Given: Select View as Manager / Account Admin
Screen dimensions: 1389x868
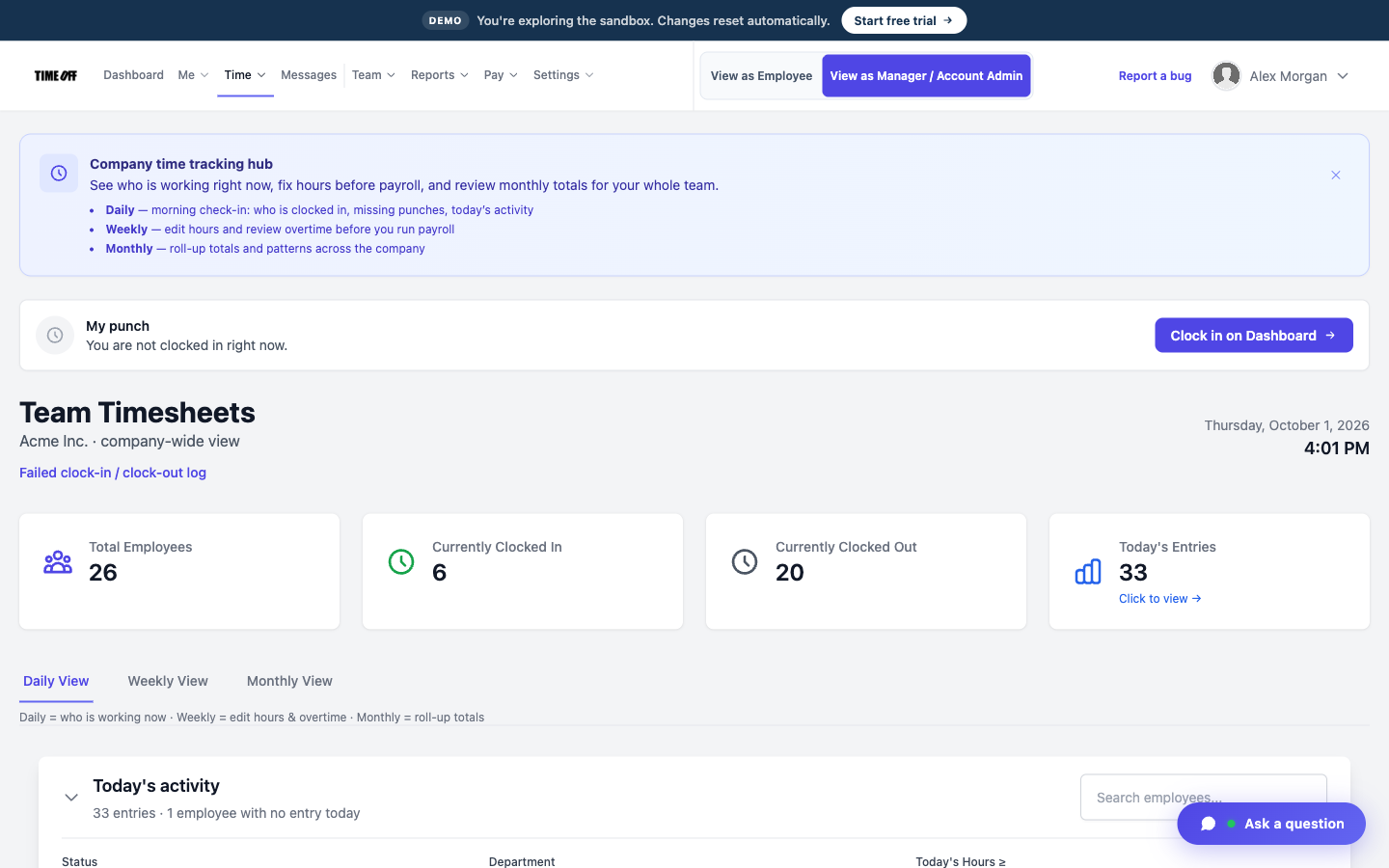Looking at the screenshot, I should [926, 76].
